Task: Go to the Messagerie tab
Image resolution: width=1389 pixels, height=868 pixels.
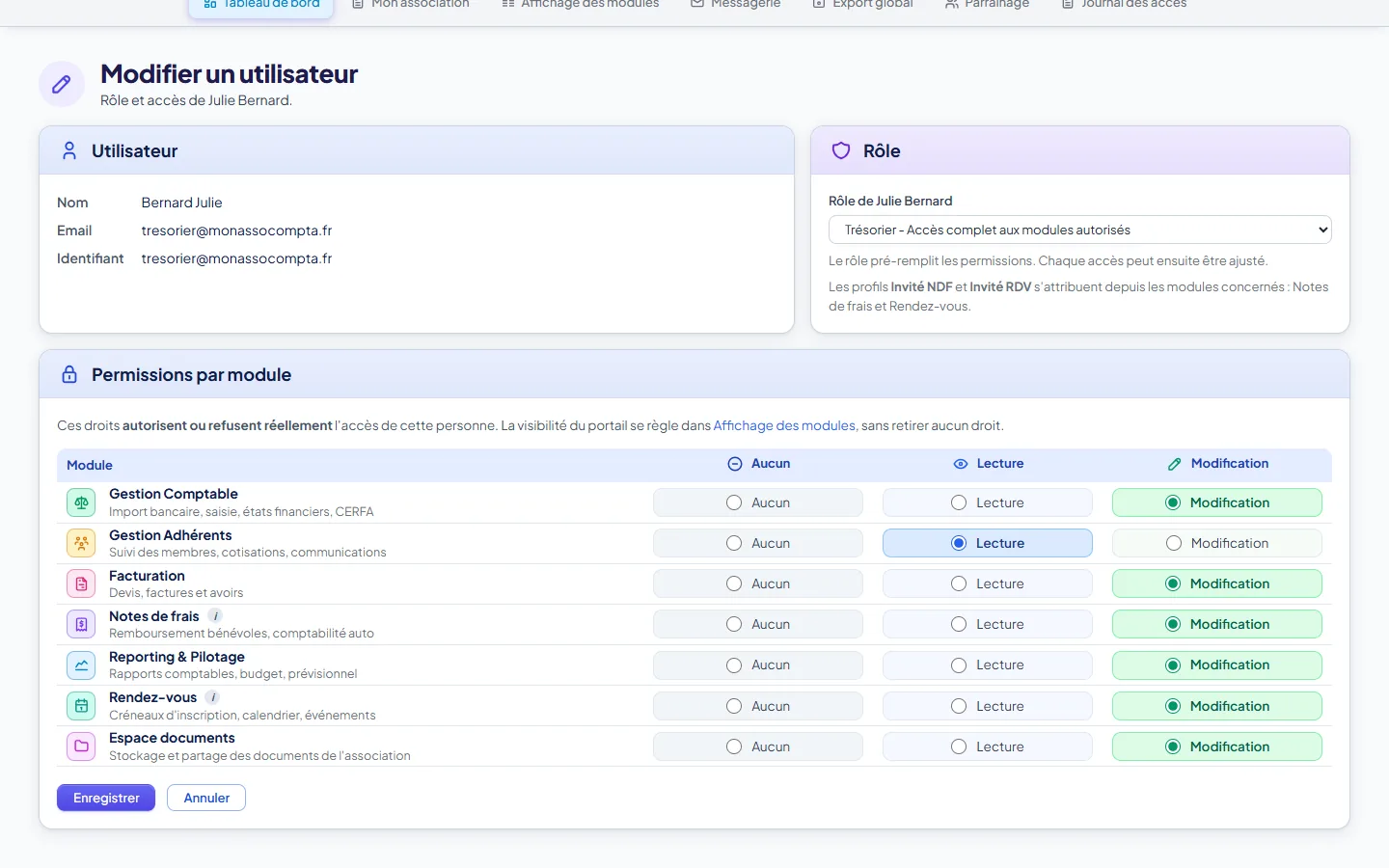Action: pos(736,4)
